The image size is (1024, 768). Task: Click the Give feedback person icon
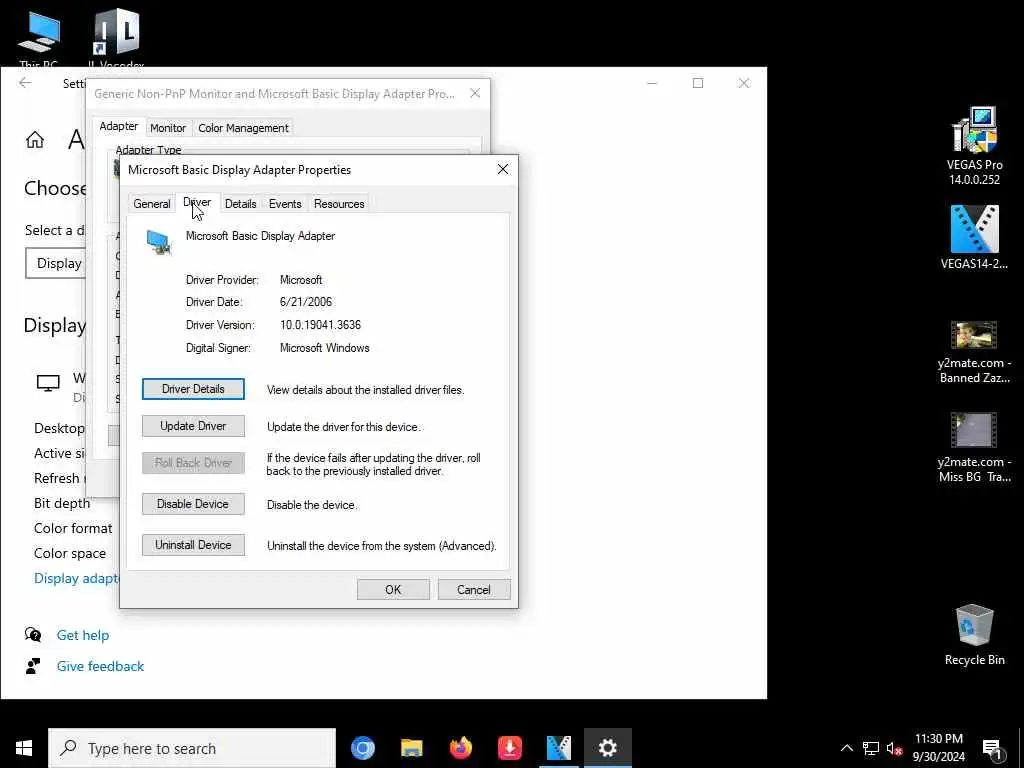[33, 666]
